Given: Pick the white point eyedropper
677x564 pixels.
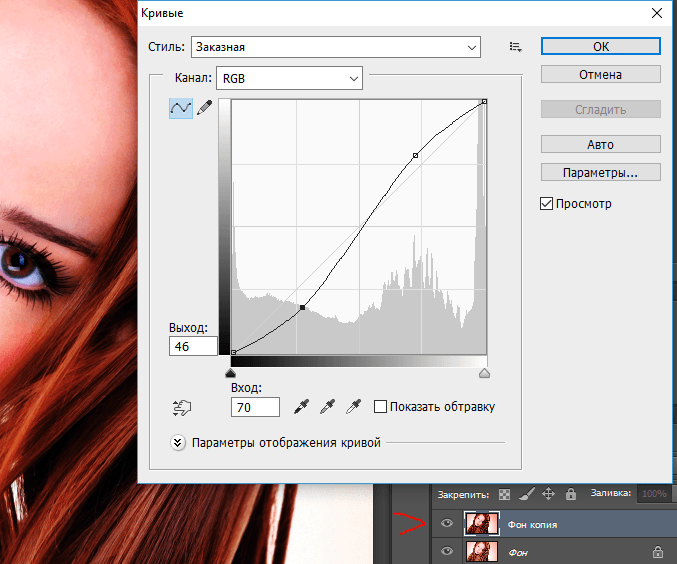Looking at the screenshot, I should [x=353, y=407].
